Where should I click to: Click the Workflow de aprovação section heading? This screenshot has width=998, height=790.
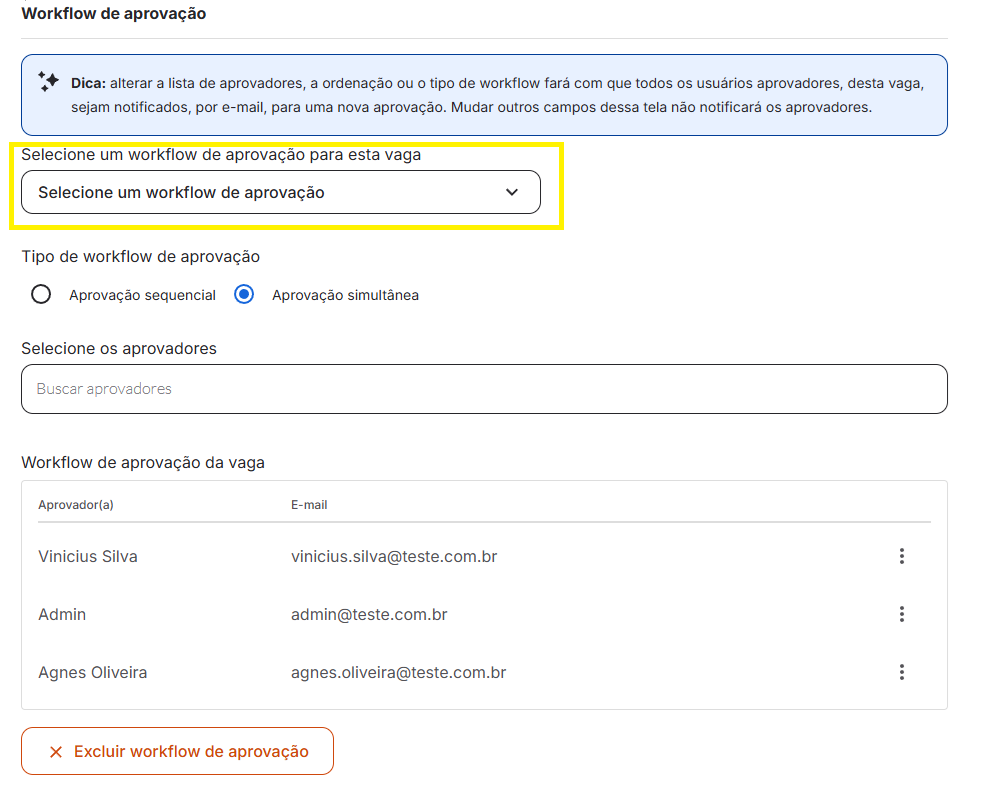click(x=114, y=13)
